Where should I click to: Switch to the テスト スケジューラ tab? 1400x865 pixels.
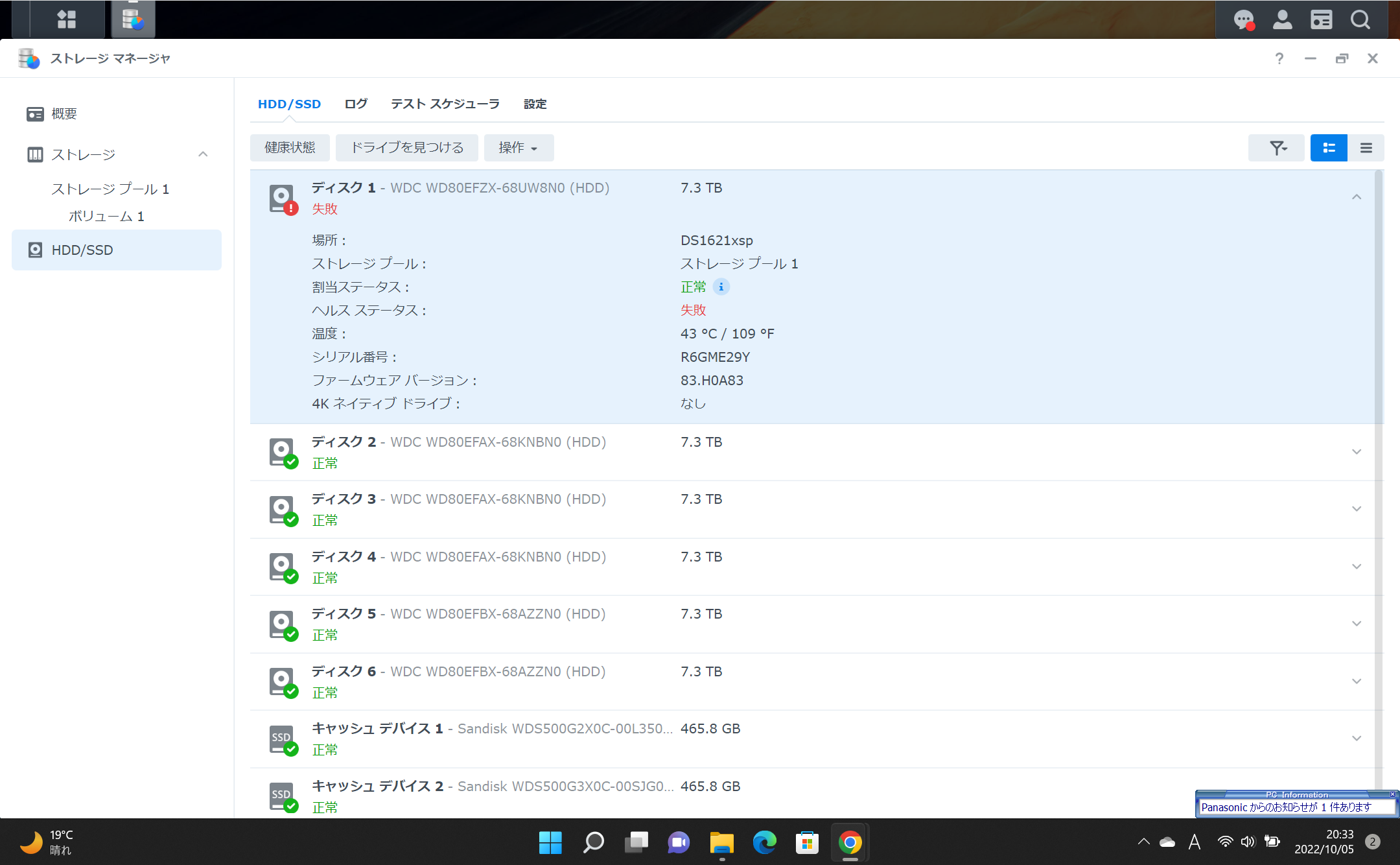pyautogui.click(x=445, y=104)
